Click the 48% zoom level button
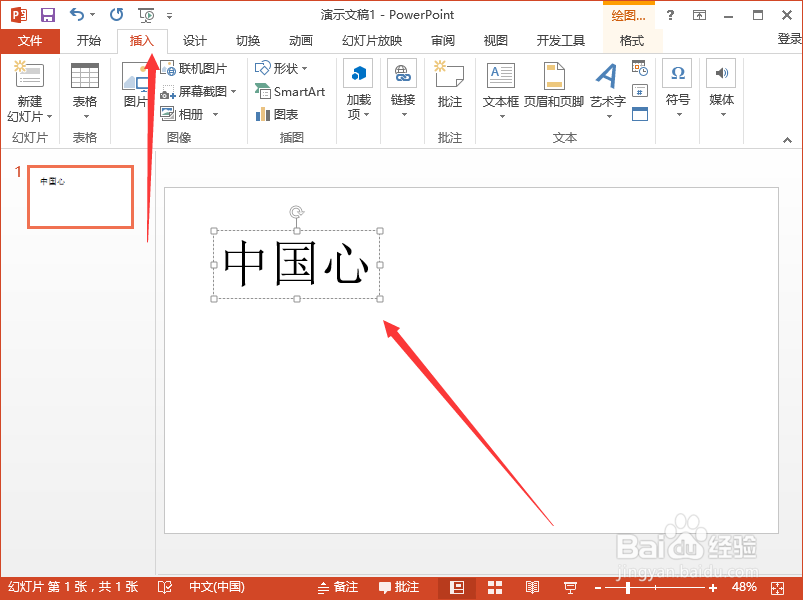The image size is (803, 600). point(744,587)
